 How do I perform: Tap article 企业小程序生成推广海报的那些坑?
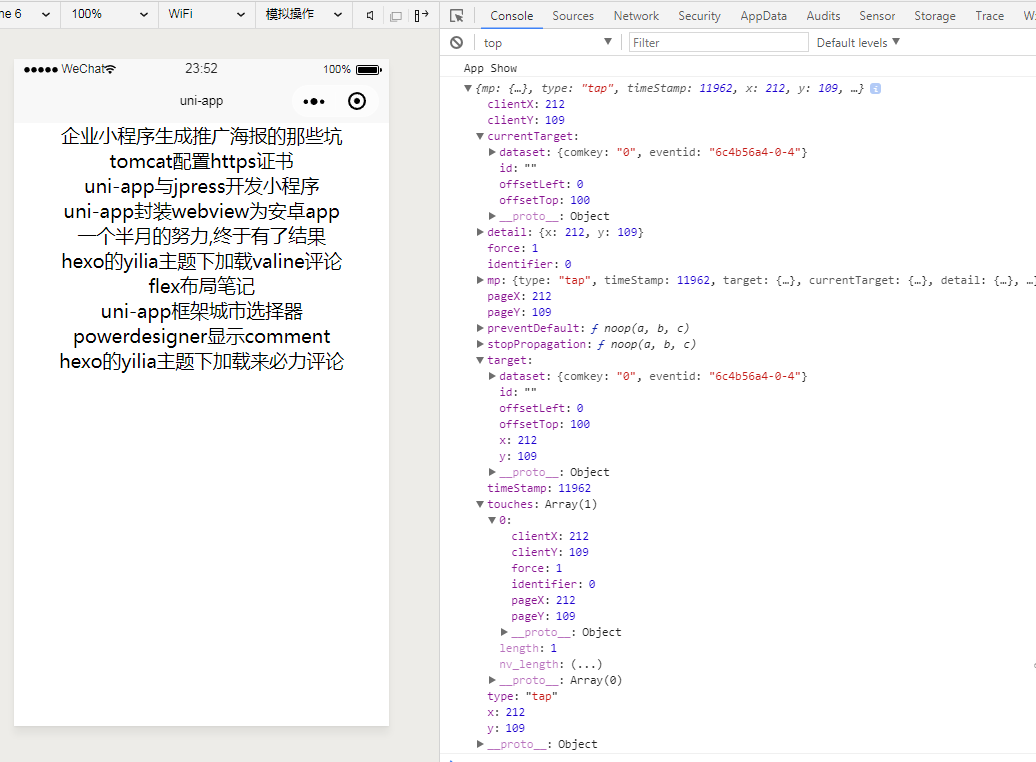pos(202,136)
